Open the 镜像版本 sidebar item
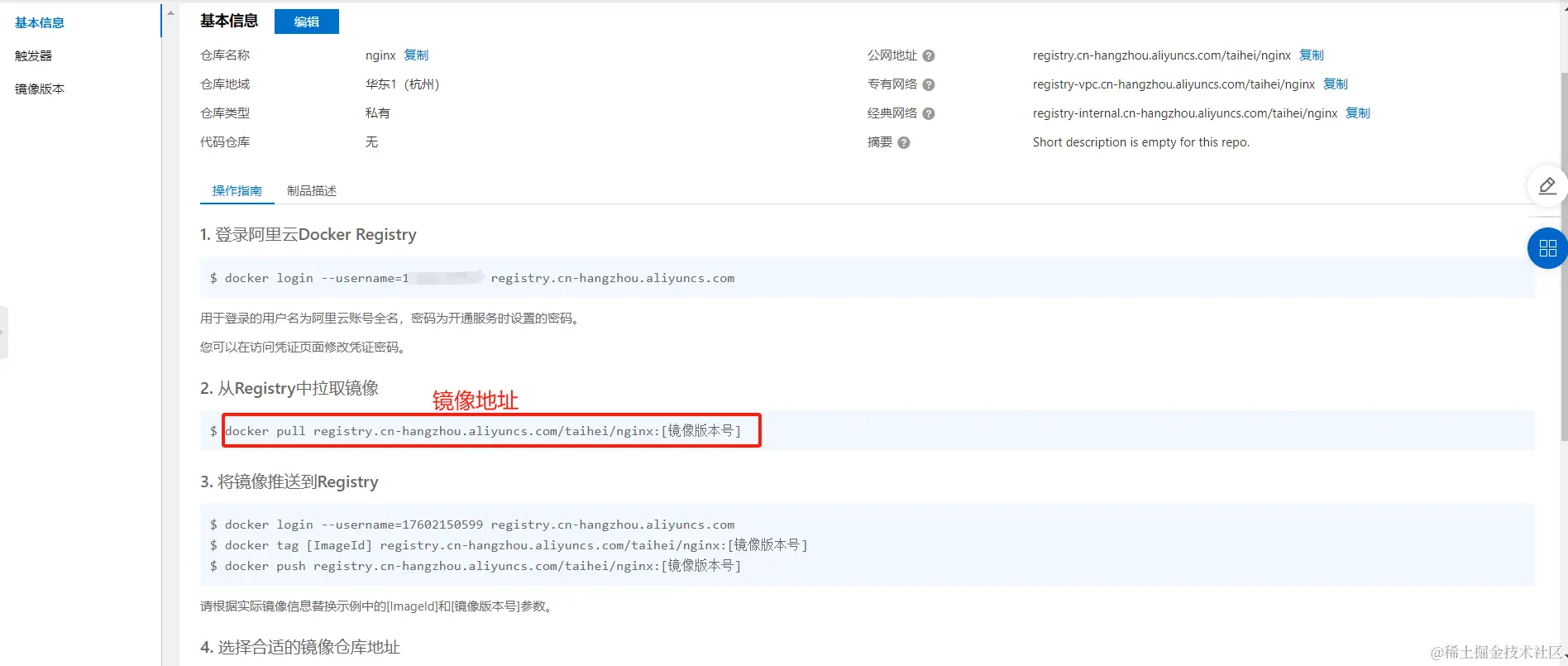 click(x=40, y=89)
